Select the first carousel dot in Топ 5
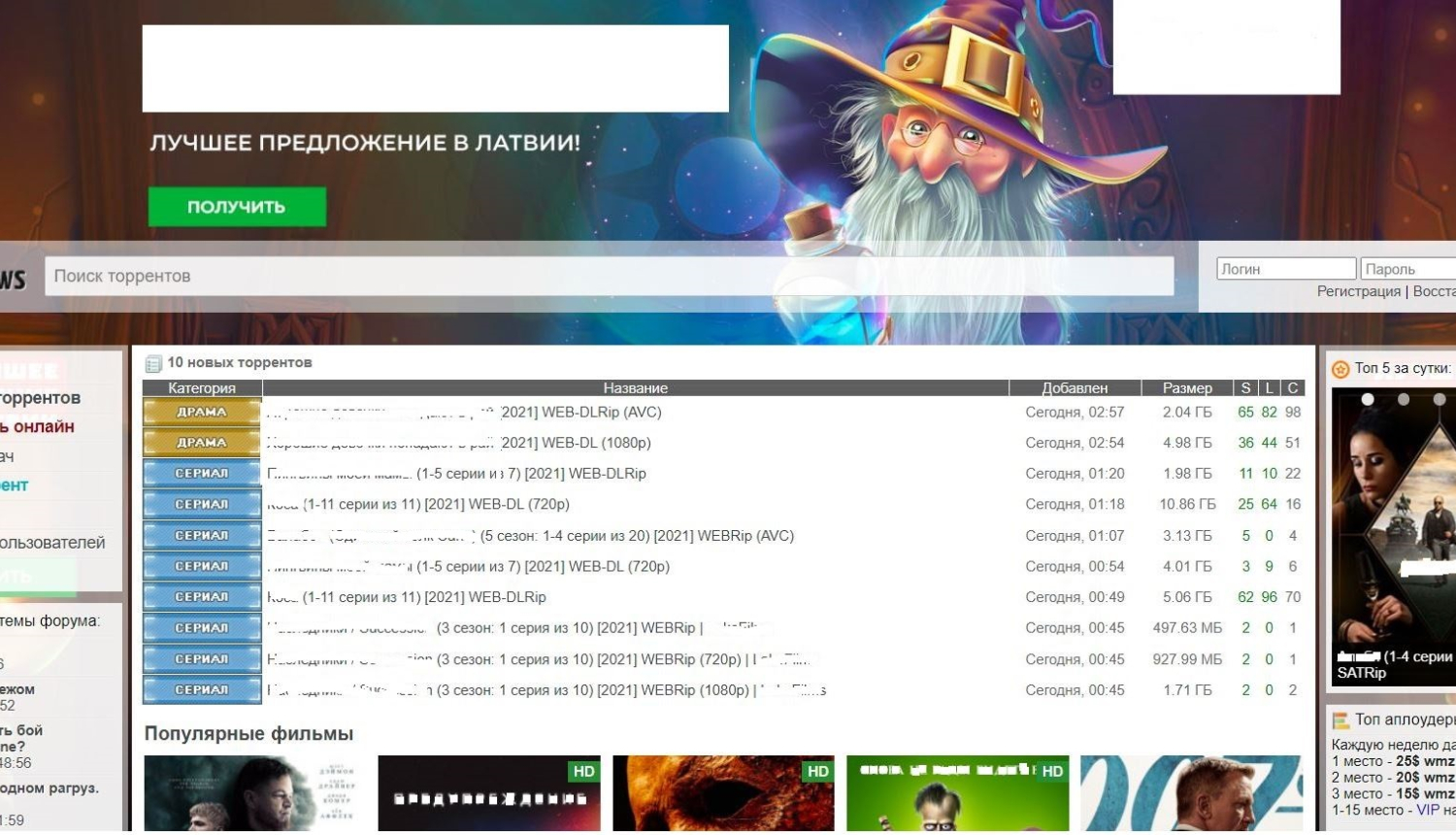 tap(1368, 399)
